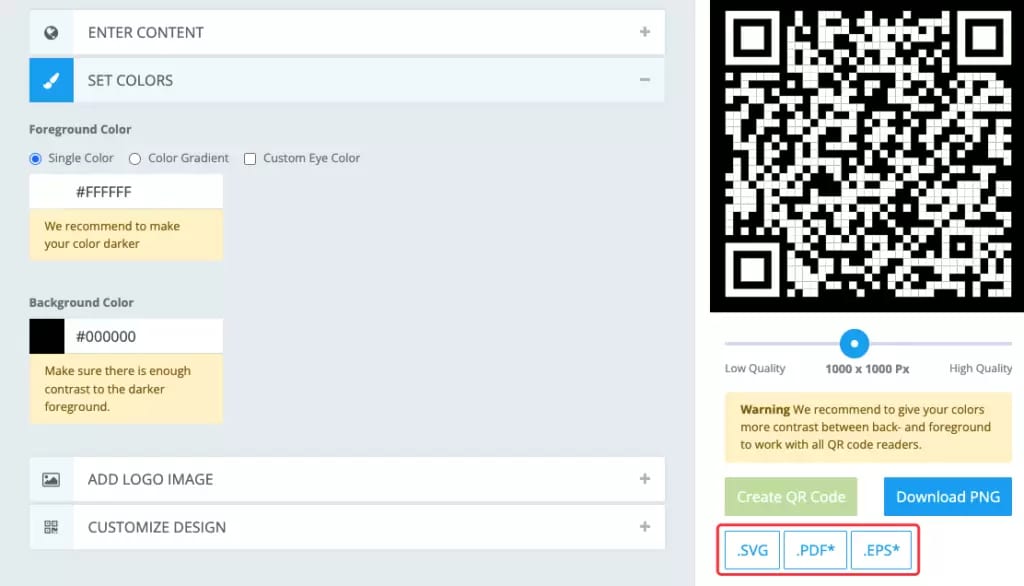The height and width of the screenshot is (586, 1024).
Task: Click the globe icon beside Enter Content
Action: coord(51,33)
